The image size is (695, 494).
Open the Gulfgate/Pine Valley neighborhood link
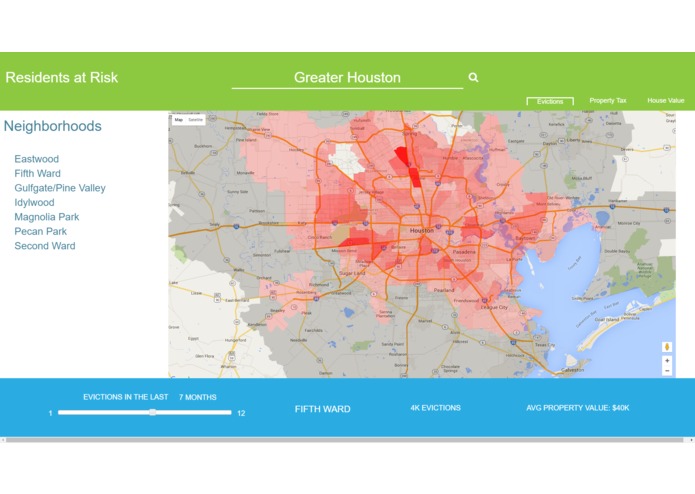(x=60, y=188)
